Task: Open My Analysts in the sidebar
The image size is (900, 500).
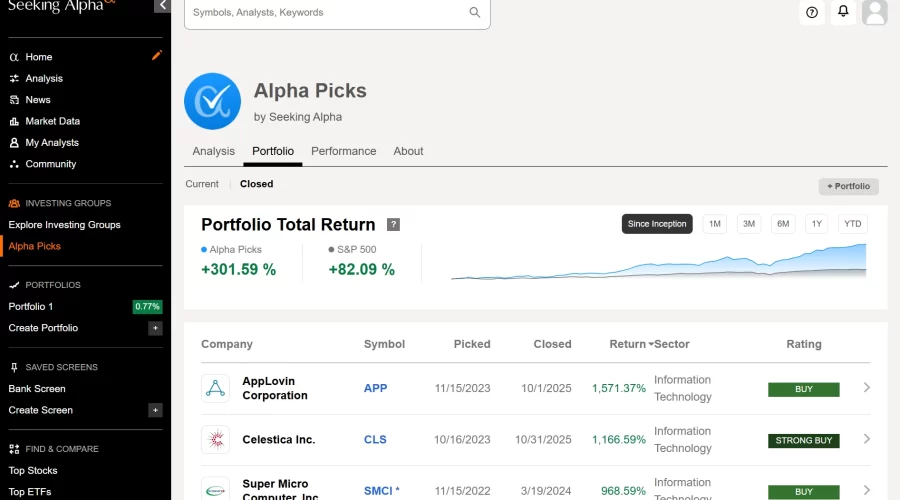Action: pyautogui.click(x=52, y=142)
